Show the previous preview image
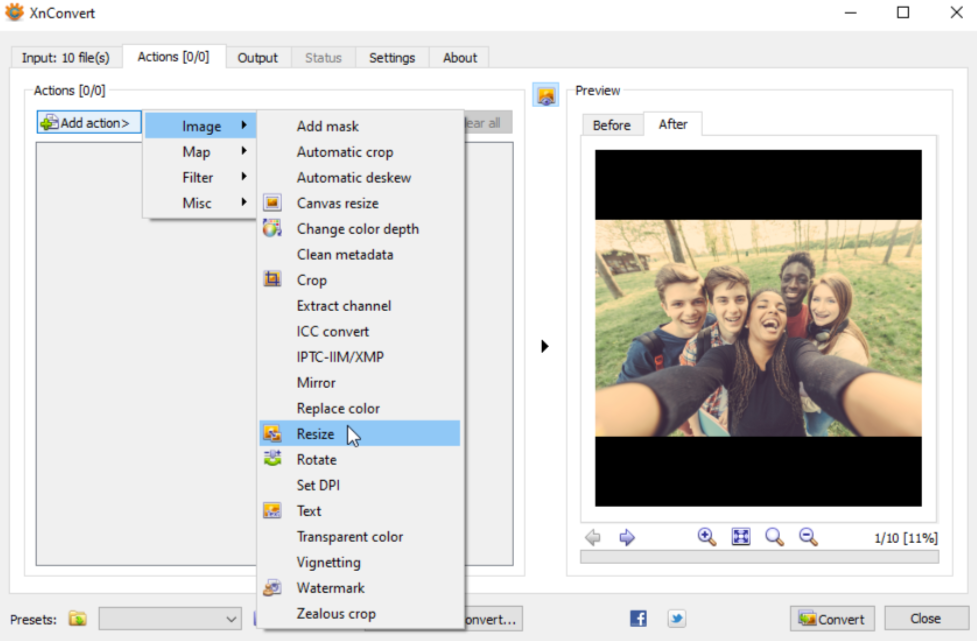 pyautogui.click(x=593, y=537)
